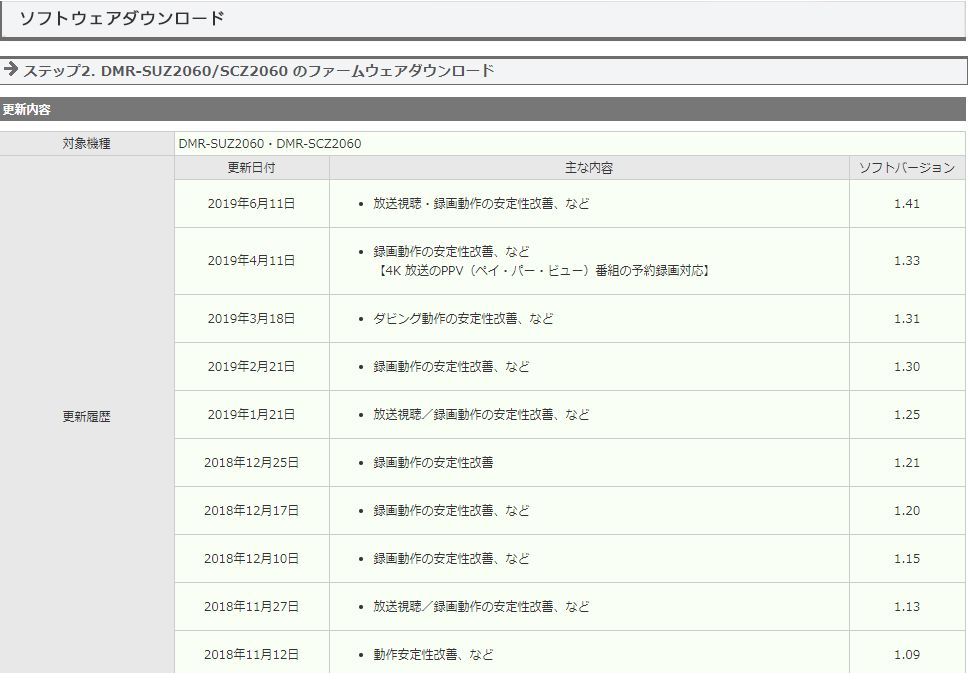Click version number 1.30
This screenshot has width=969, height=673.
point(907,366)
